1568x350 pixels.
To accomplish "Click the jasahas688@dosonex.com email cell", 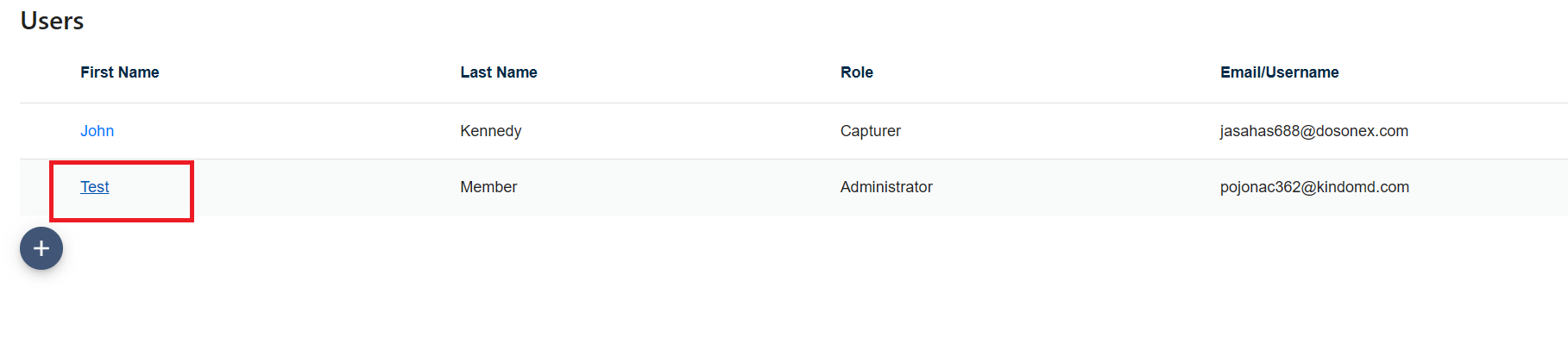I will coord(1313,131).
